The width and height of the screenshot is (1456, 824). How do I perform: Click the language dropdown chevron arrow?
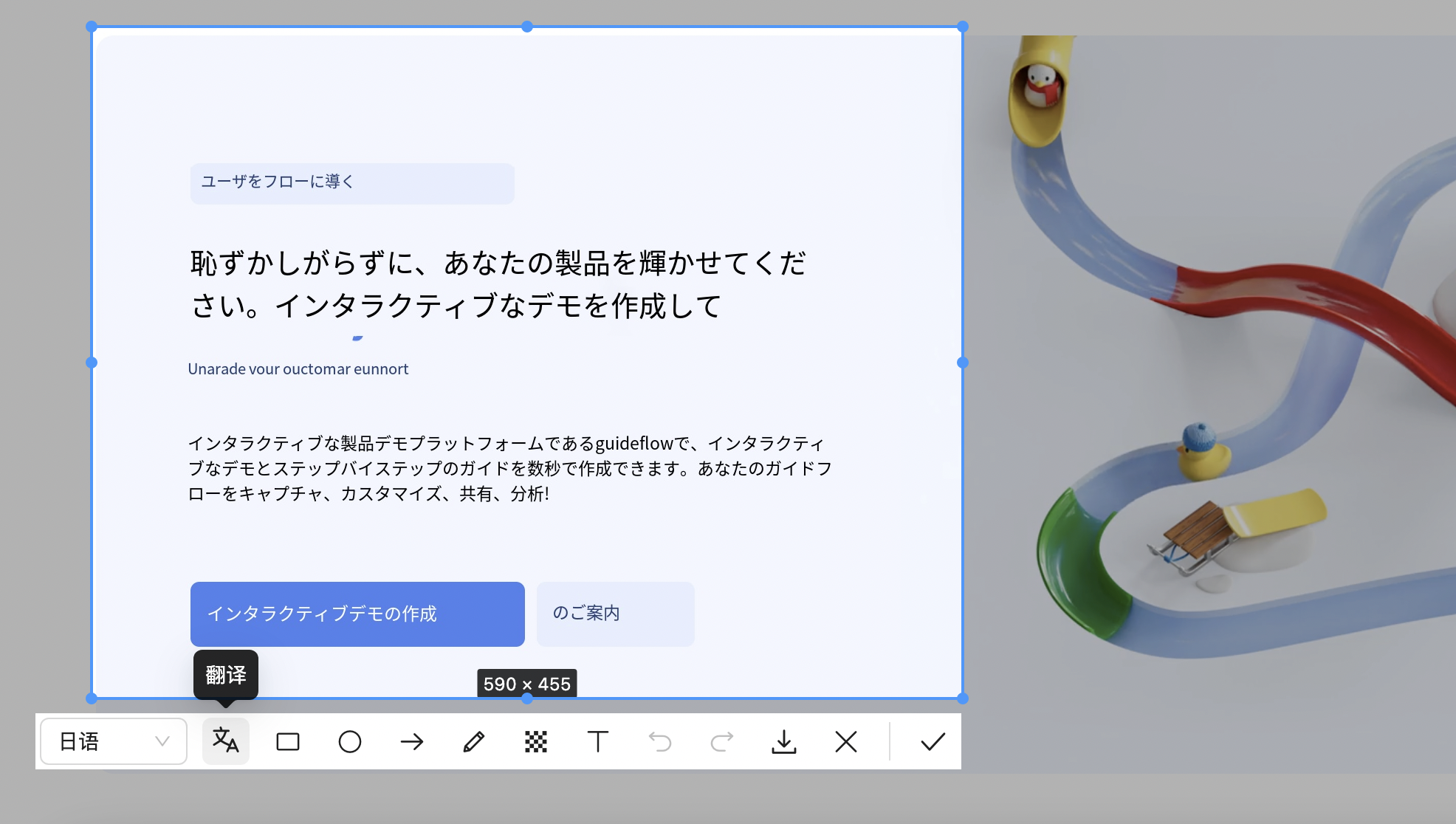tap(162, 741)
